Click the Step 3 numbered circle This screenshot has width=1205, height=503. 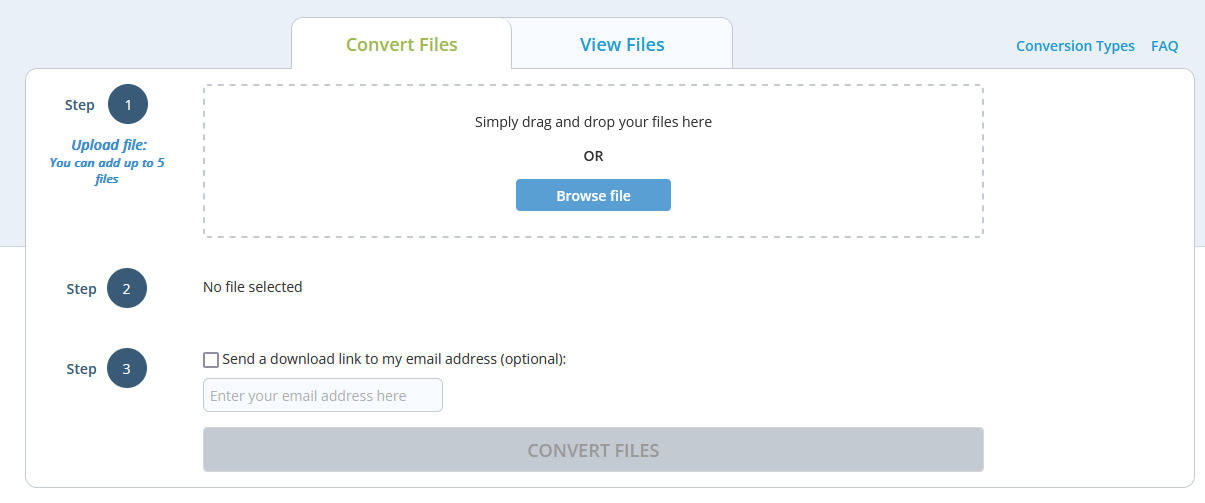click(127, 369)
